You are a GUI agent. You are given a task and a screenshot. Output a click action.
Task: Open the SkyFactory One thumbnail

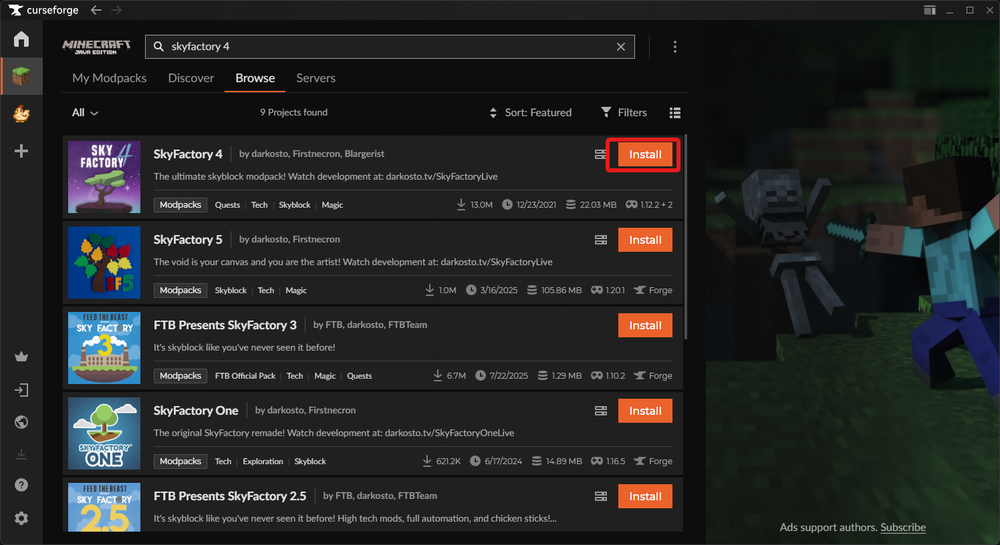[104, 433]
